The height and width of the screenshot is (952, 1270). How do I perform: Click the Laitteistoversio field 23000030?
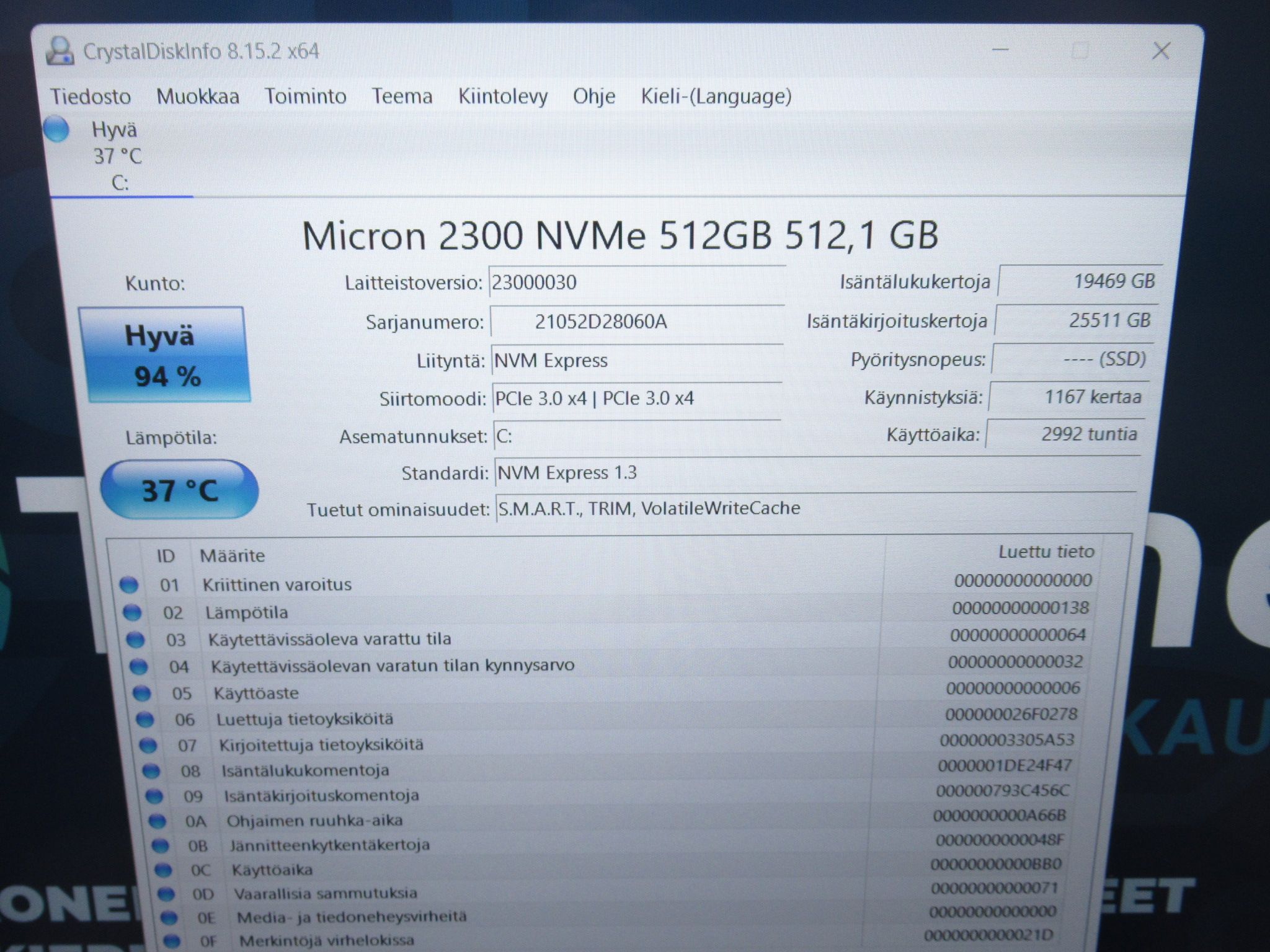tap(637, 283)
